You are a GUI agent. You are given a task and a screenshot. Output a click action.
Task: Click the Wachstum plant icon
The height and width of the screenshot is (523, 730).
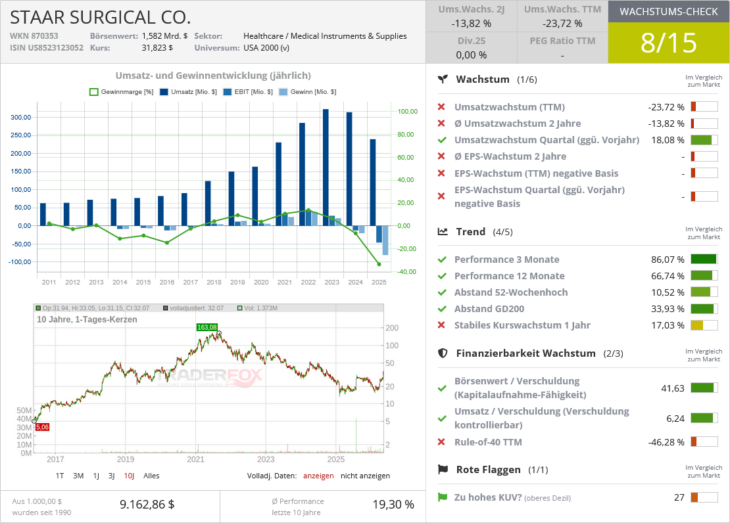442,79
